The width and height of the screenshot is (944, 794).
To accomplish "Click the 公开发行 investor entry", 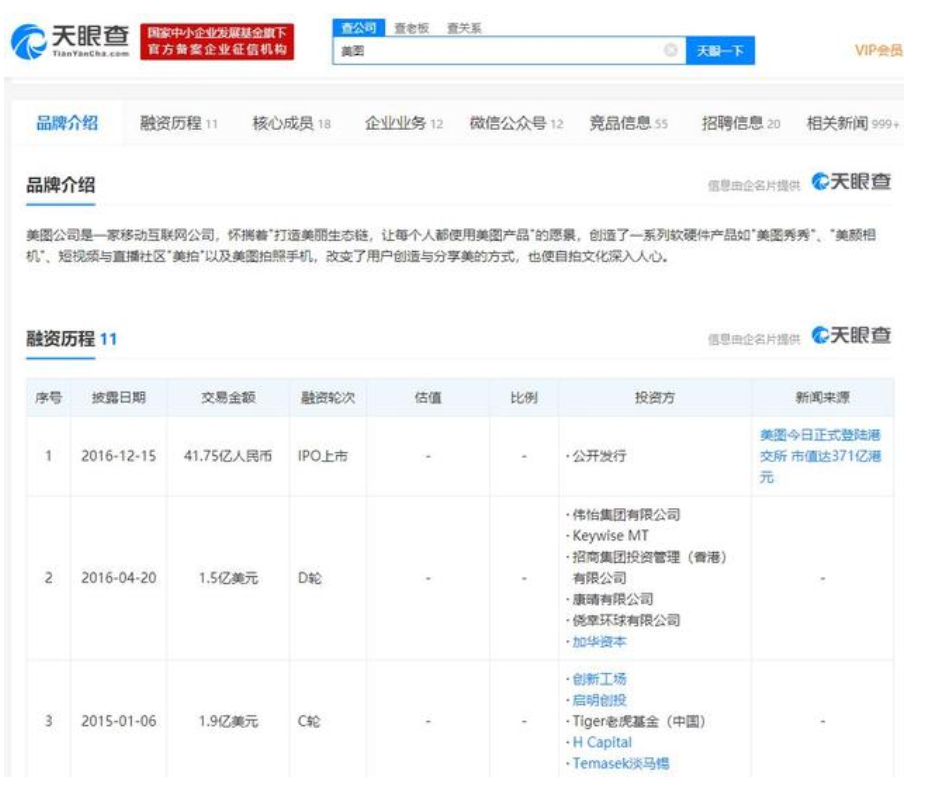I will click(x=599, y=456).
